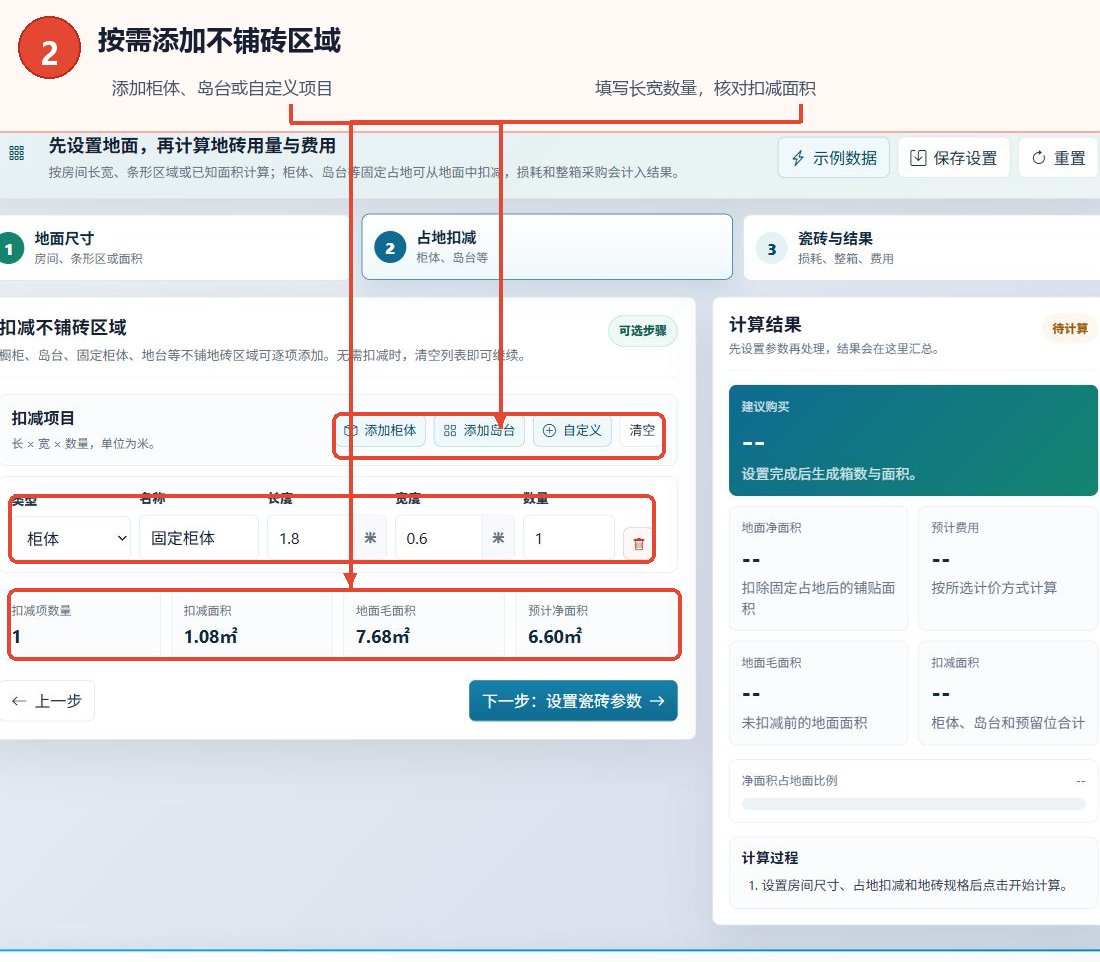Viewport: 1100px width, 962px height.
Task: Click the 可选步骤 badge
Action: (x=643, y=330)
